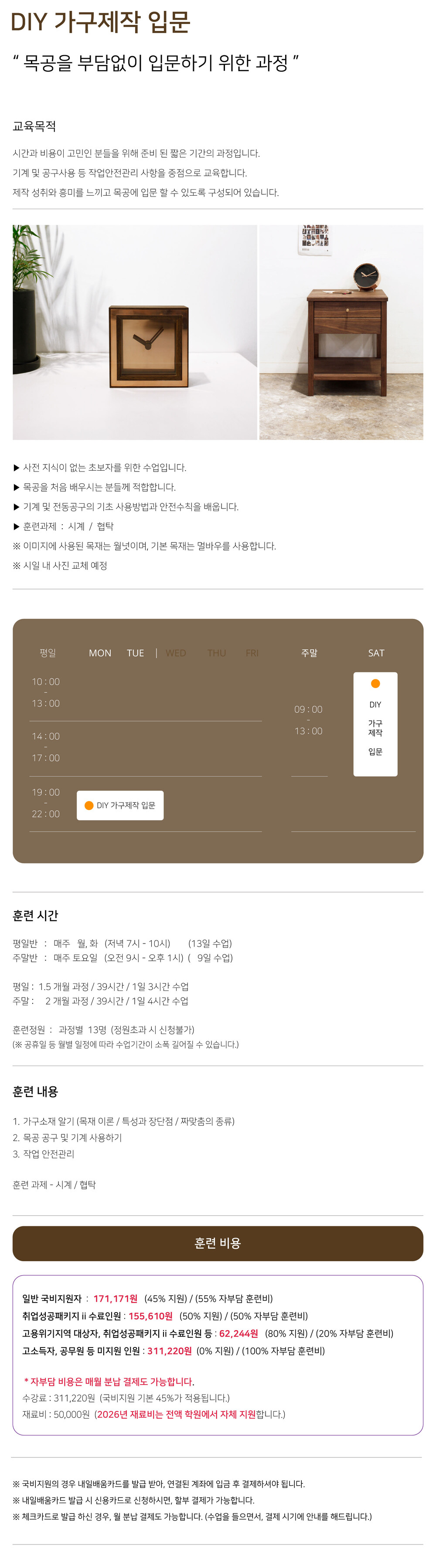This screenshot has width=436, height=1568.
Task: Click the greyed FRI day header
Action: [x=252, y=652]
